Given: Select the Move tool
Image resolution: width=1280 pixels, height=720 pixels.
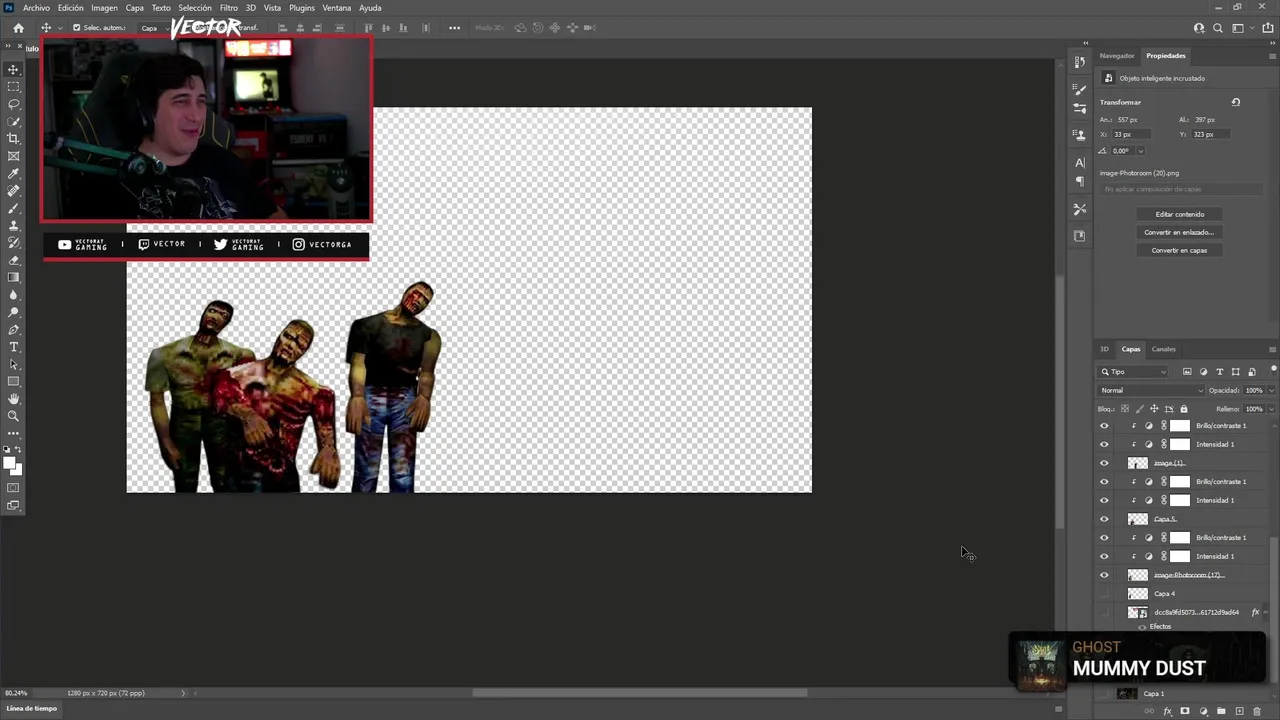Looking at the screenshot, I should [14, 69].
